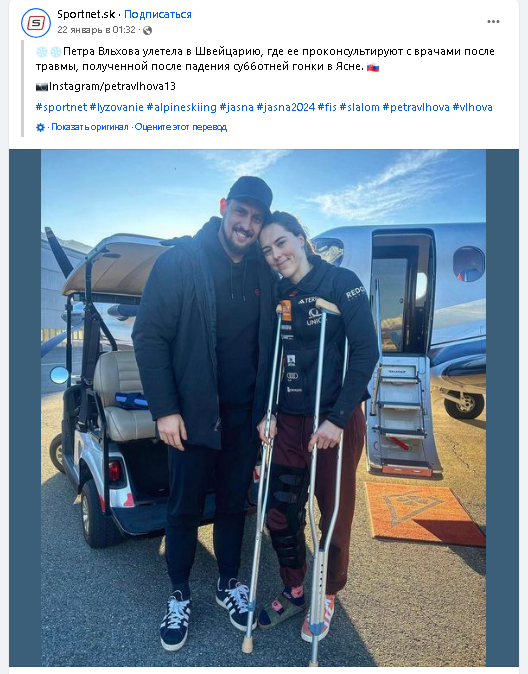Click Оцените этот перевод link
Viewport: 528px width, 674px height.
coord(181,127)
